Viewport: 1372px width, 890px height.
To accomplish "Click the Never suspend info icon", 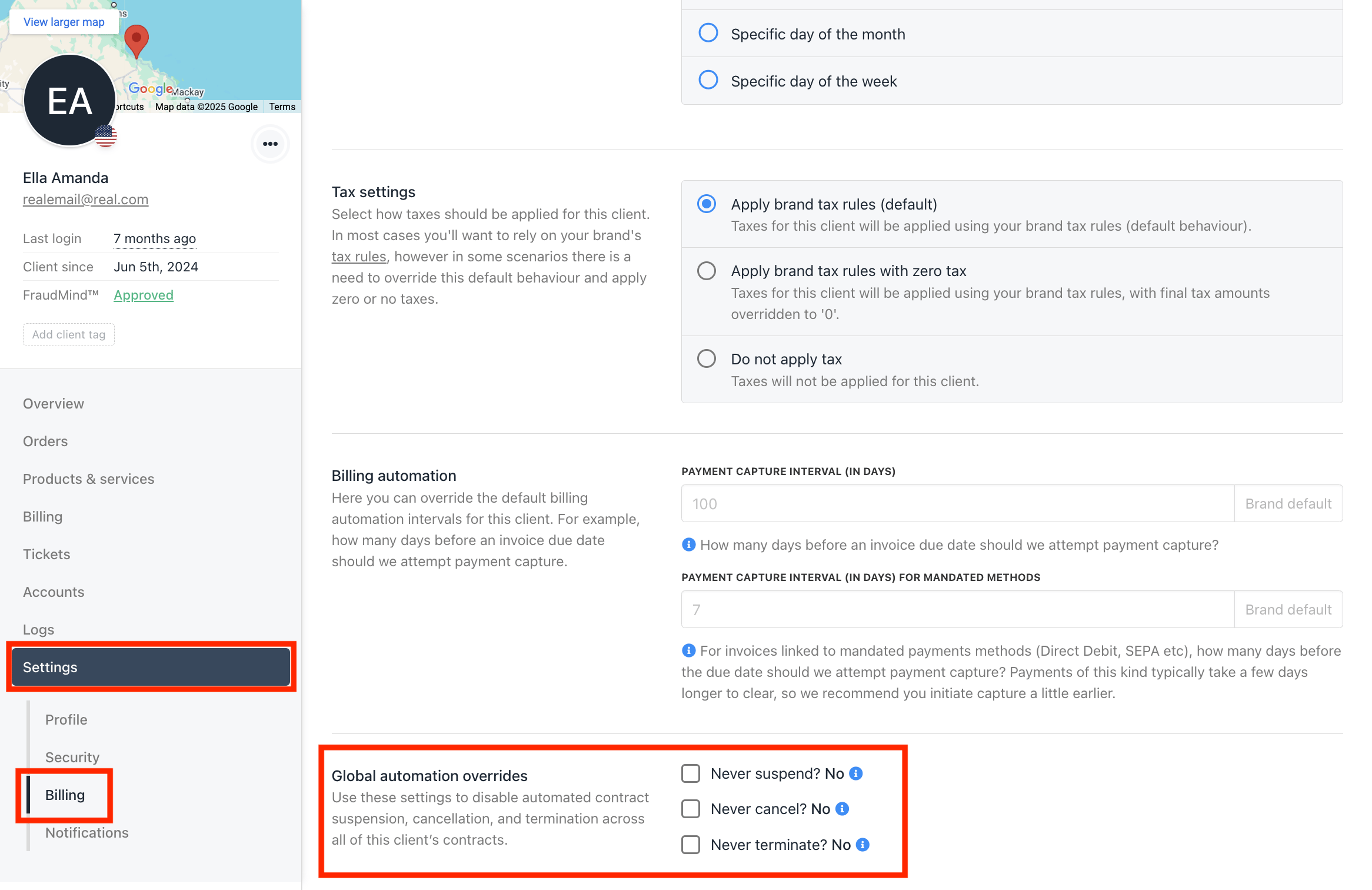I will [x=856, y=773].
